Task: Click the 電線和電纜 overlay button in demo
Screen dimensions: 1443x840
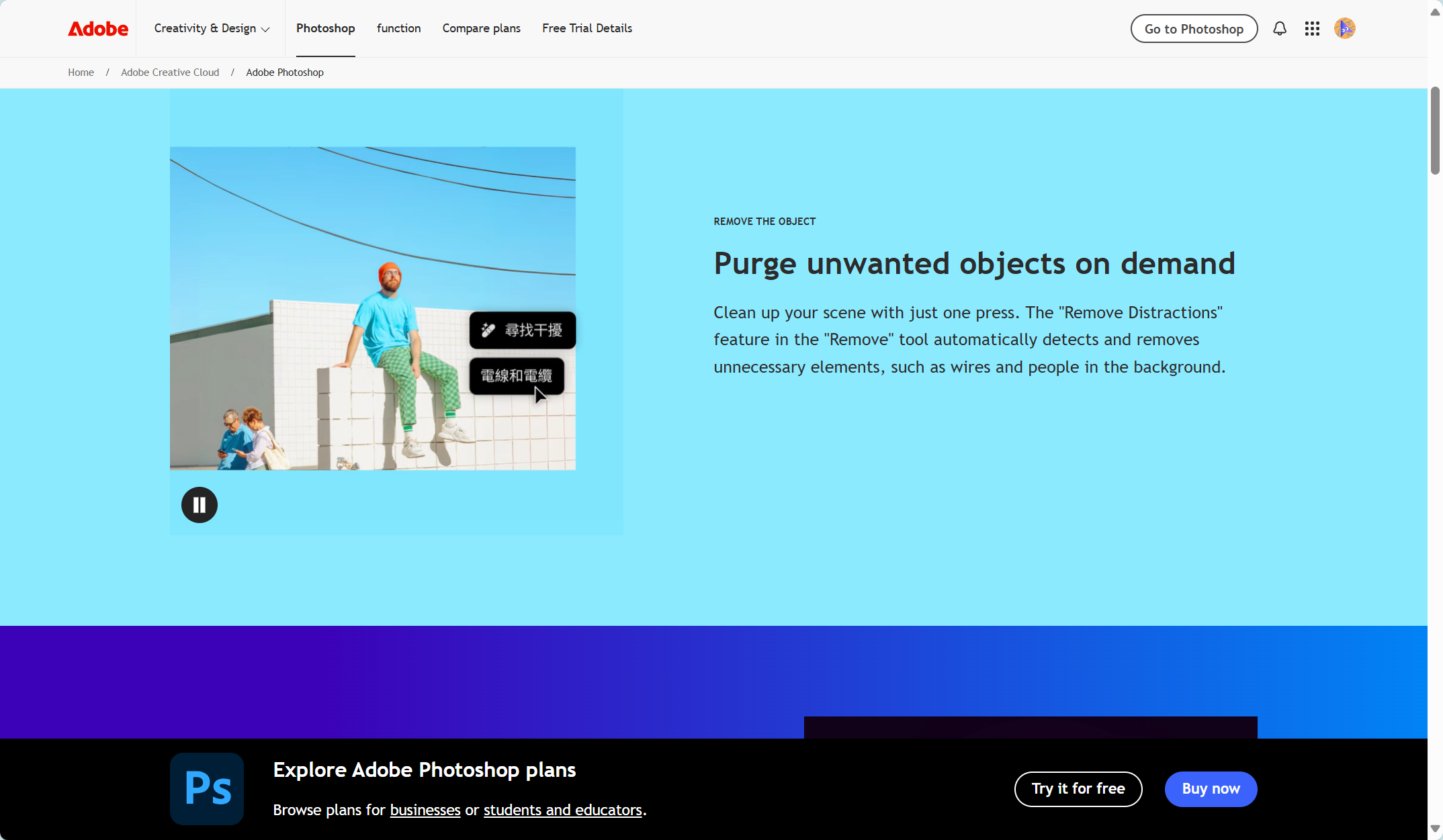Action: [x=517, y=376]
